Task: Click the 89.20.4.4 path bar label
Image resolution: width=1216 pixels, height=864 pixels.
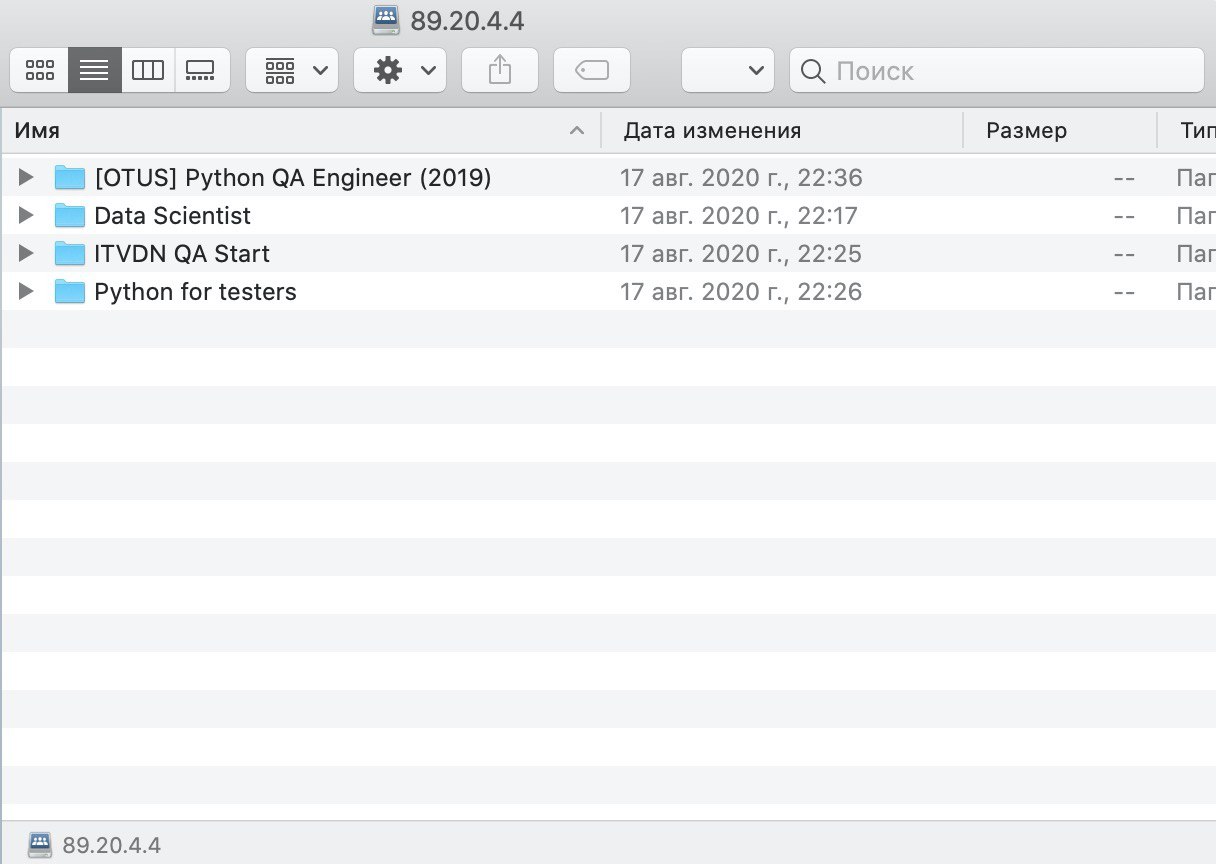Action: tap(111, 845)
